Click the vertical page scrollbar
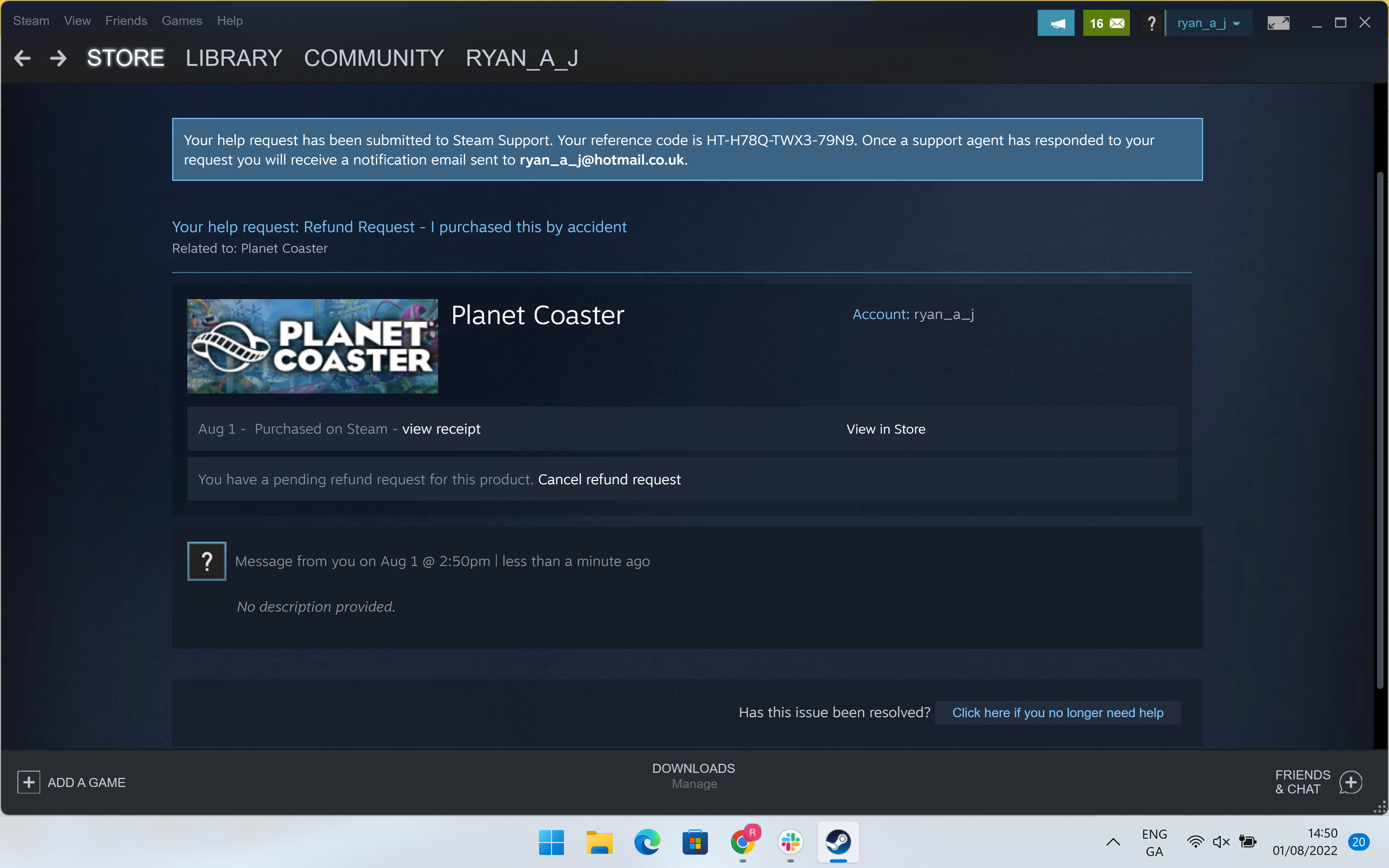The width and height of the screenshot is (1389, 868). (1380, 430)
